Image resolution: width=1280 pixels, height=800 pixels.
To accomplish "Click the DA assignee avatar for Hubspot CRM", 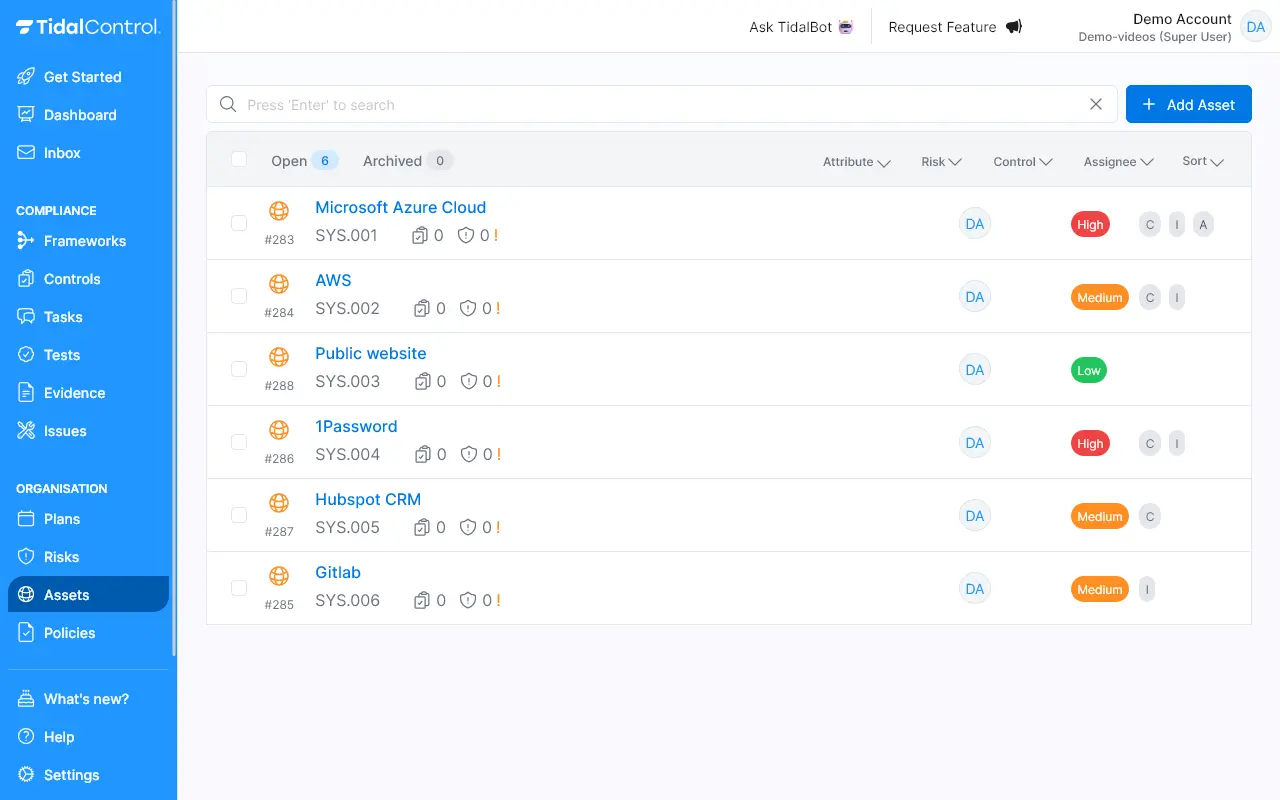I will 975,516.
